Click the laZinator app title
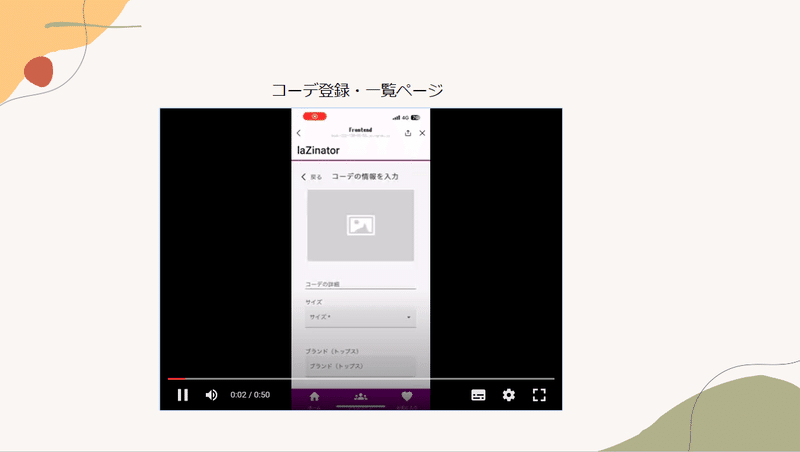The height and width of the screenshot is (452, 800). pos(318,150)
